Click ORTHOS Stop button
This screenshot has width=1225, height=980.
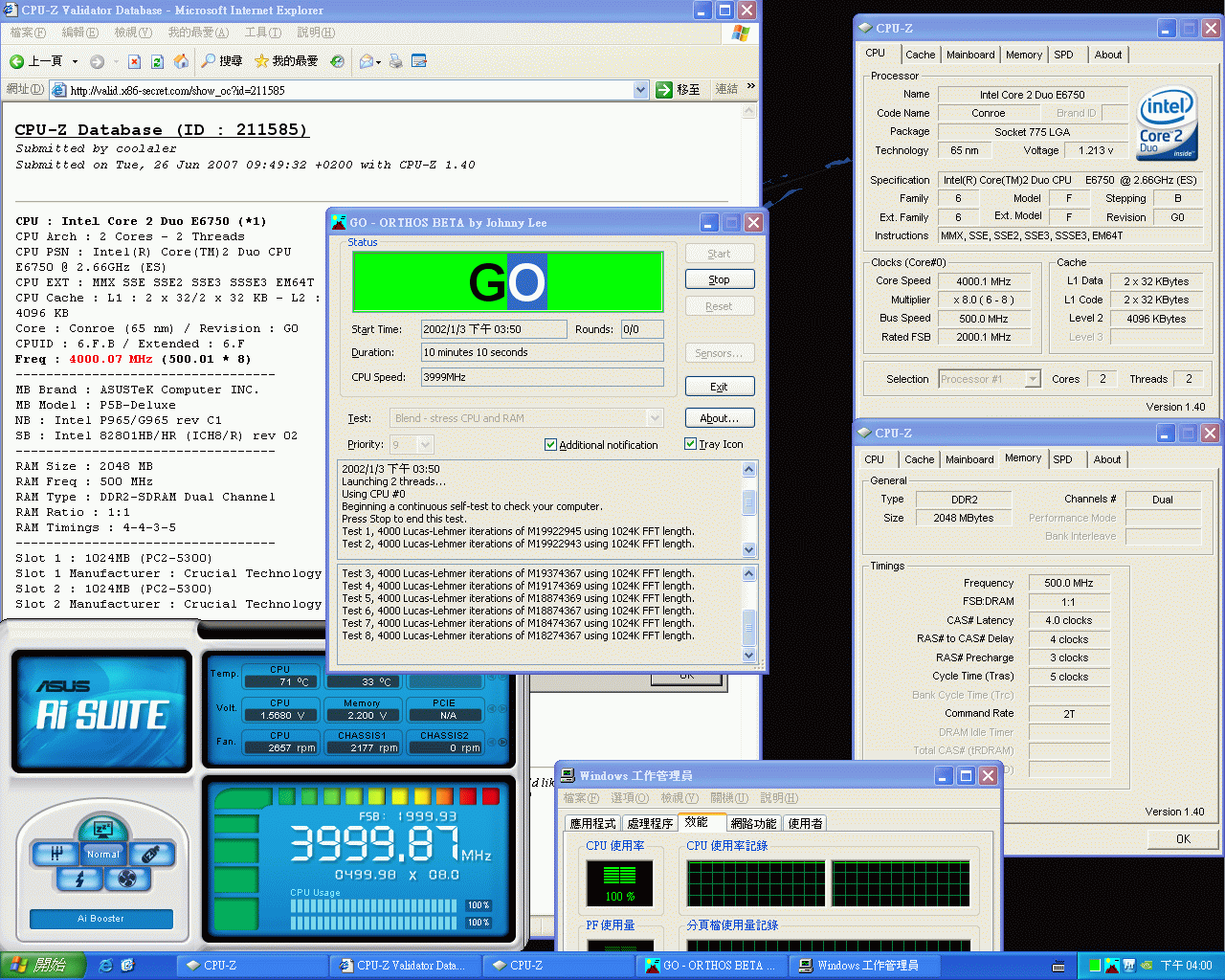[720, 279]
